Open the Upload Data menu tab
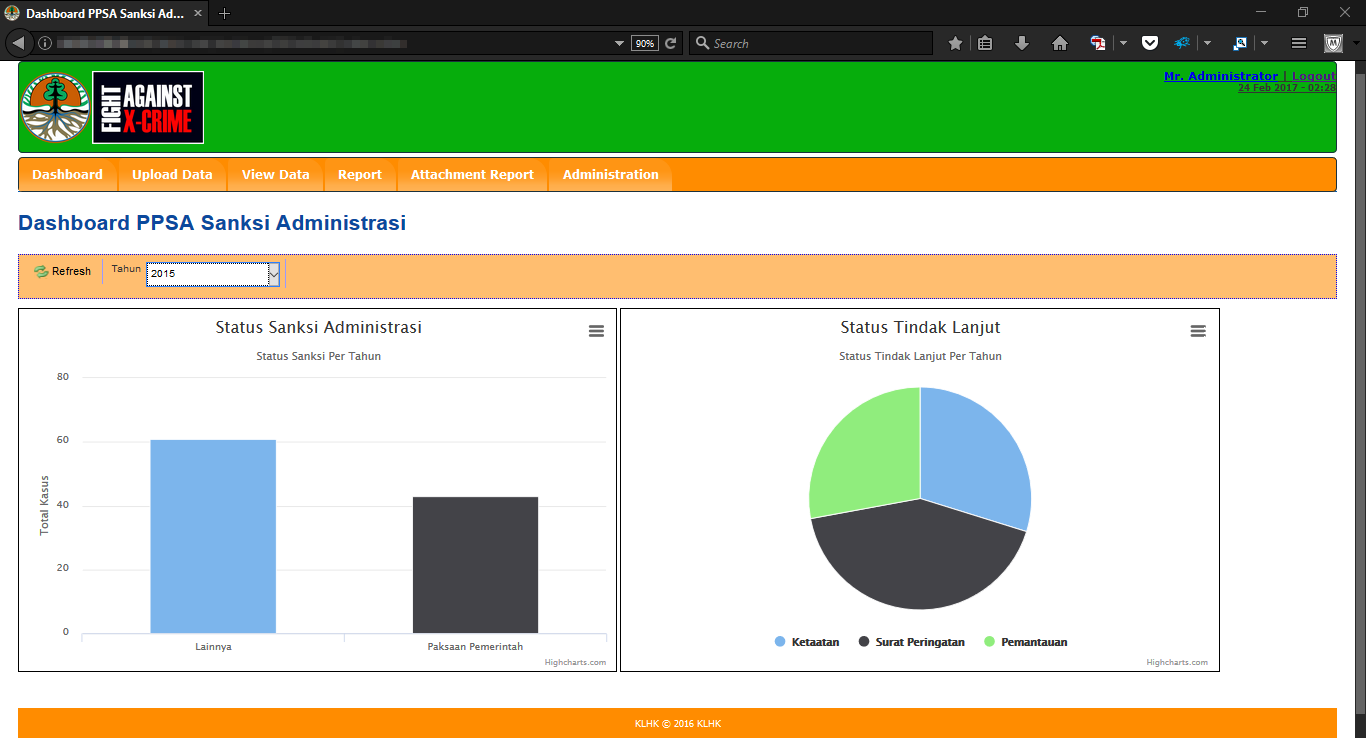Viewport: 1366px width, 738px height. click(172, 175)
